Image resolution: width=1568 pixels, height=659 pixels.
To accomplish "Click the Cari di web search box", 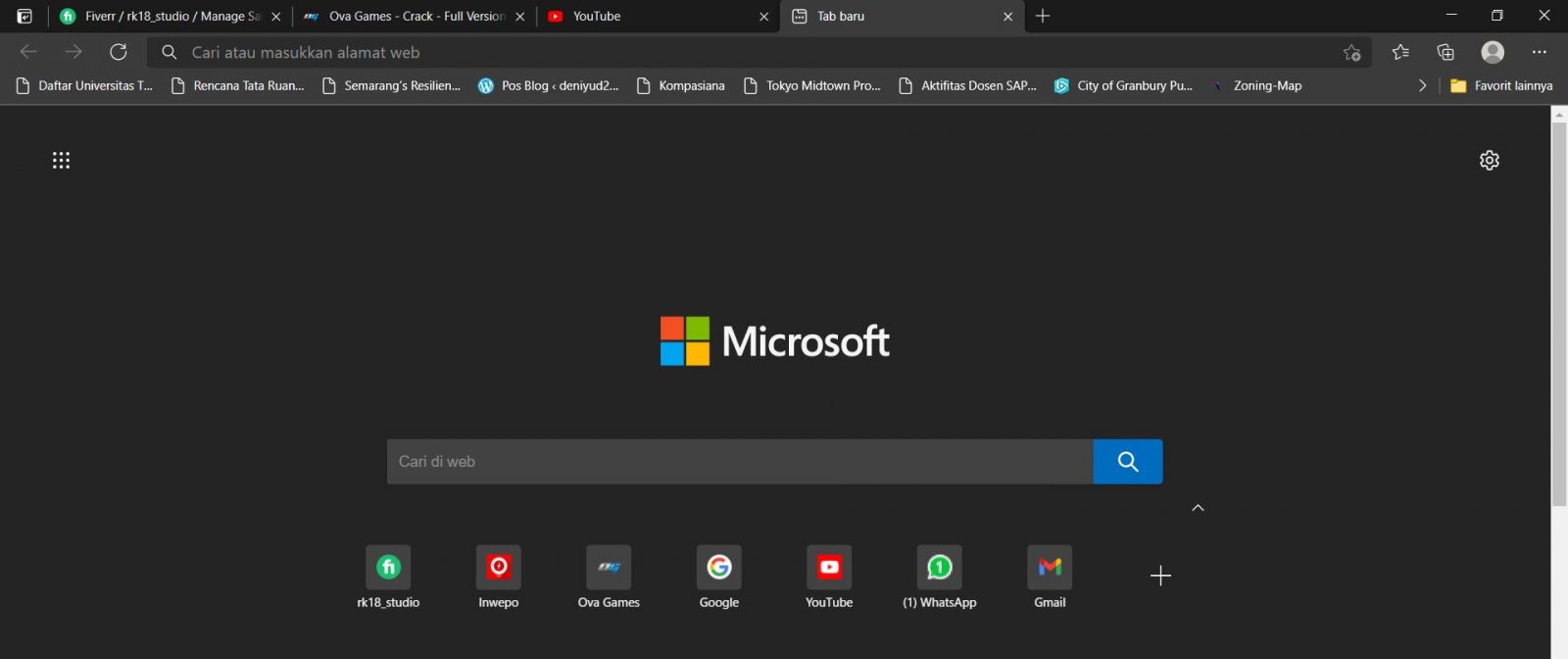I will (740, 462).
